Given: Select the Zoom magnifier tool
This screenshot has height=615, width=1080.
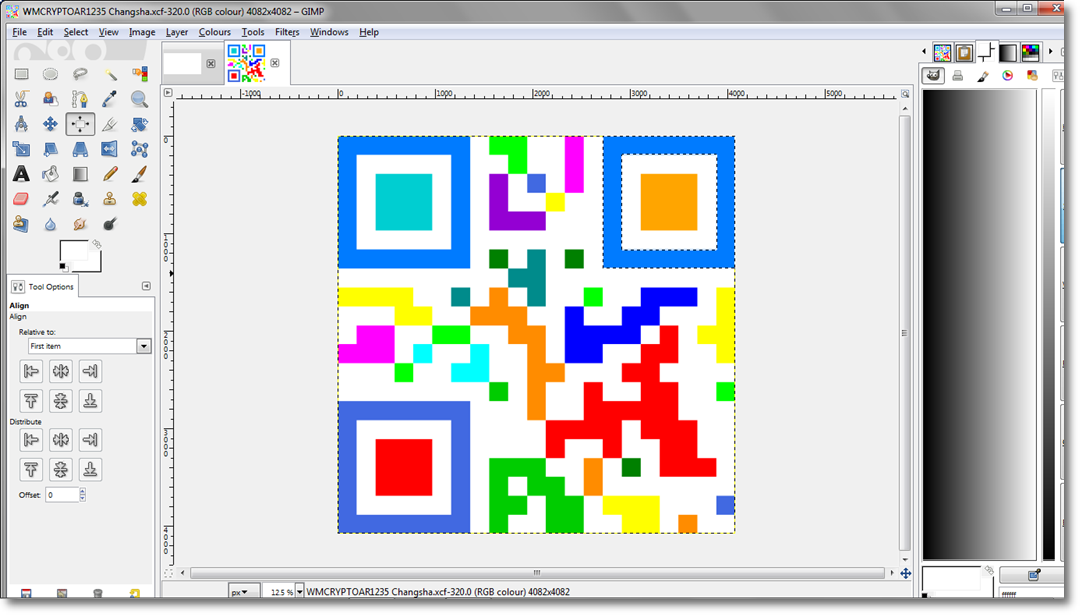Looking at the screenshot, I should [139, 98].
